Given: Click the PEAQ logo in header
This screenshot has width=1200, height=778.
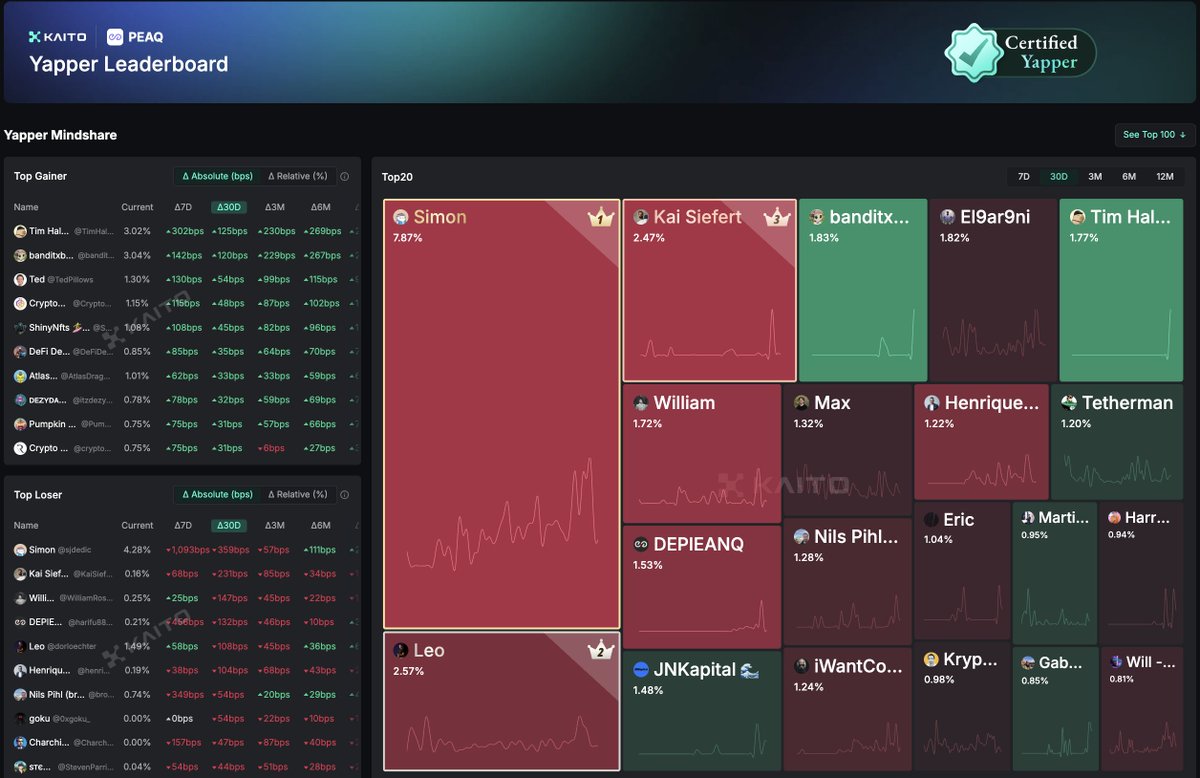Looking at the screenshot, I should click(x=135, y=37).
